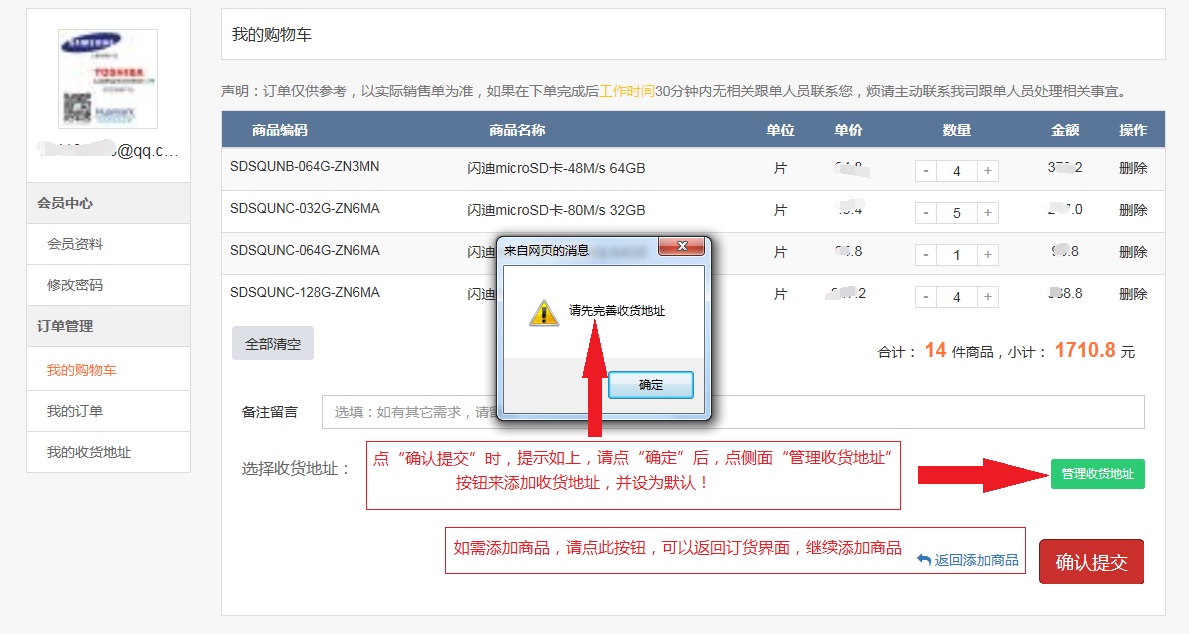Delete the SDSQUNC-128G-ZN6MA item

coord(1133,293)
